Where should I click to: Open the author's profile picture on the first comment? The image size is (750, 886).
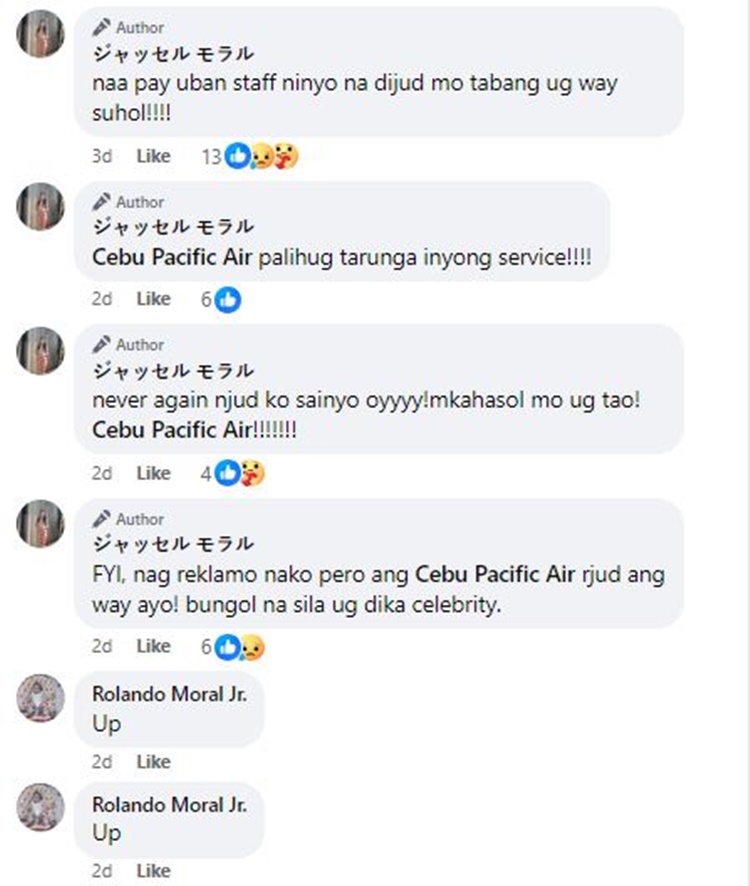coord(40,34)
